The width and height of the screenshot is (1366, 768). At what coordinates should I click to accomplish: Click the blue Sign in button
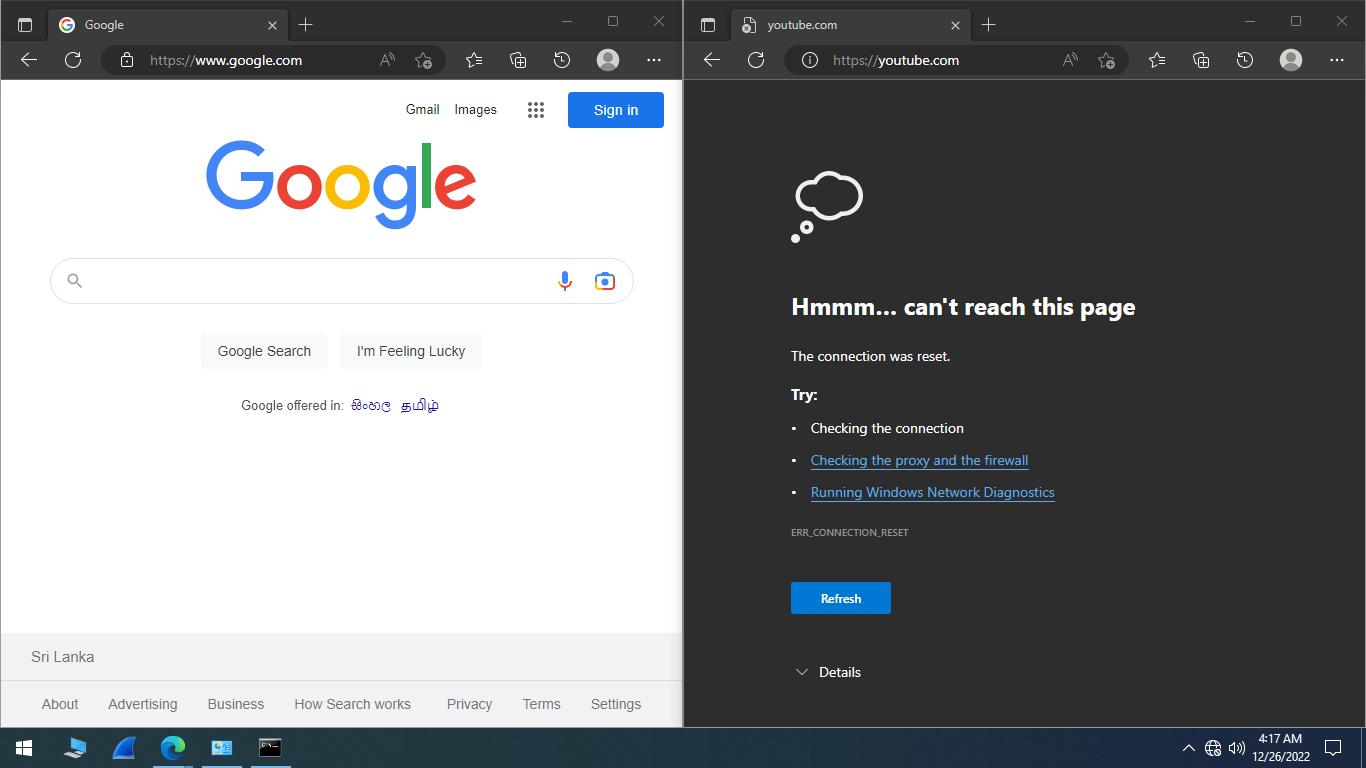click(615, 110)
